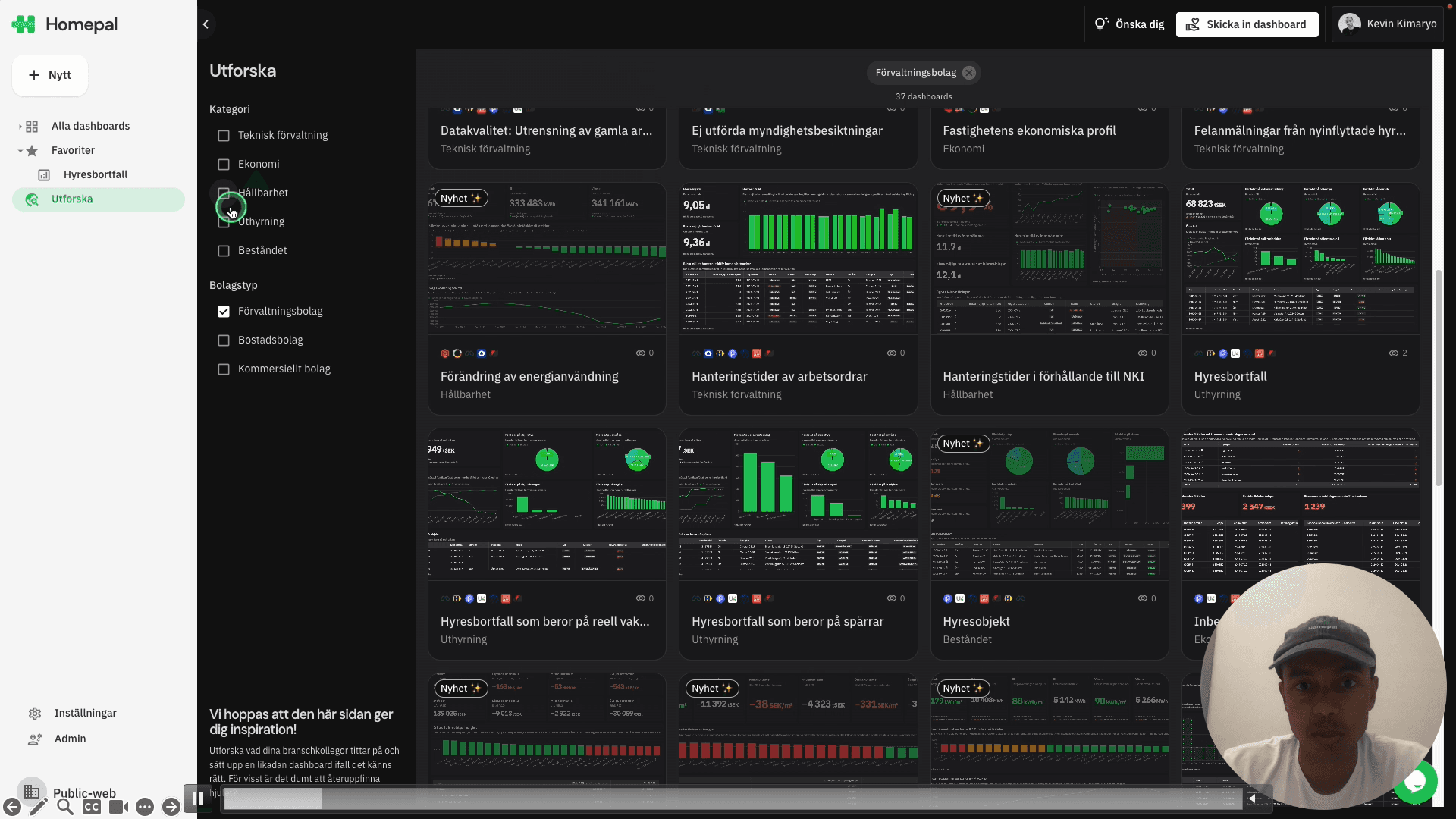Toggle closed captions with the CC icon

pos(92,807)
